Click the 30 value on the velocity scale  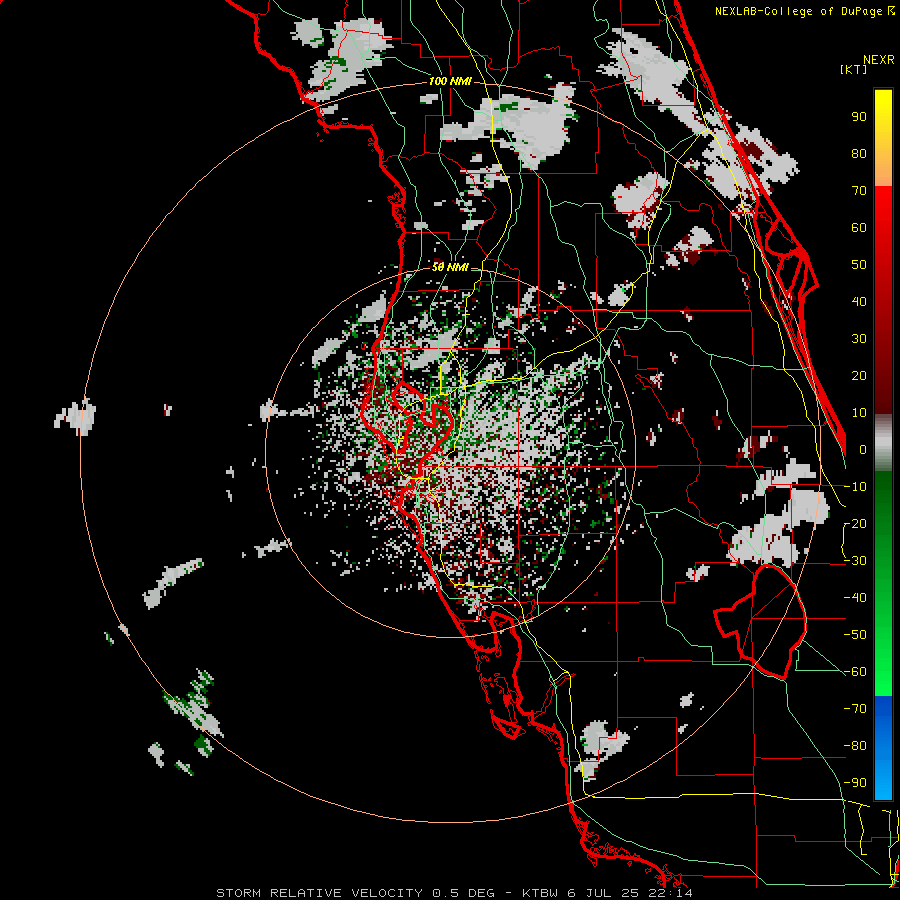859,339
